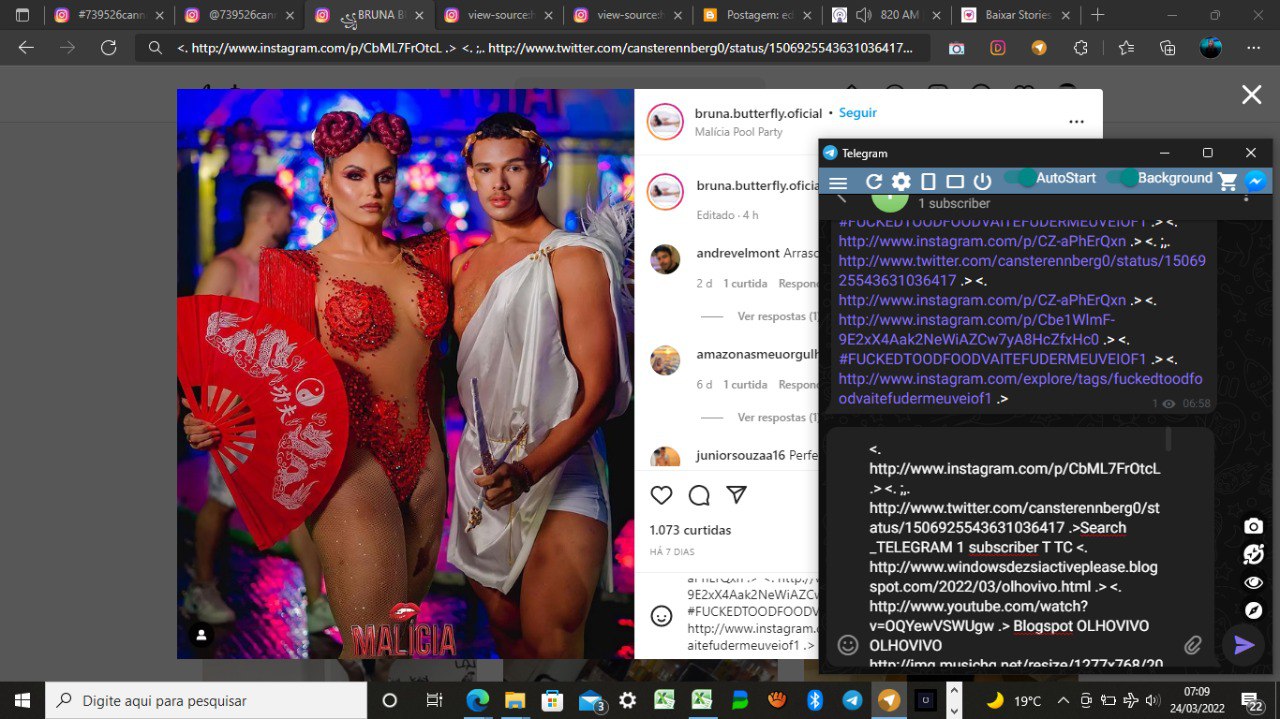Open the Windows notification center
Image resolution: width=1280 pixels, height=719 pixels.
click(1252, 700)
